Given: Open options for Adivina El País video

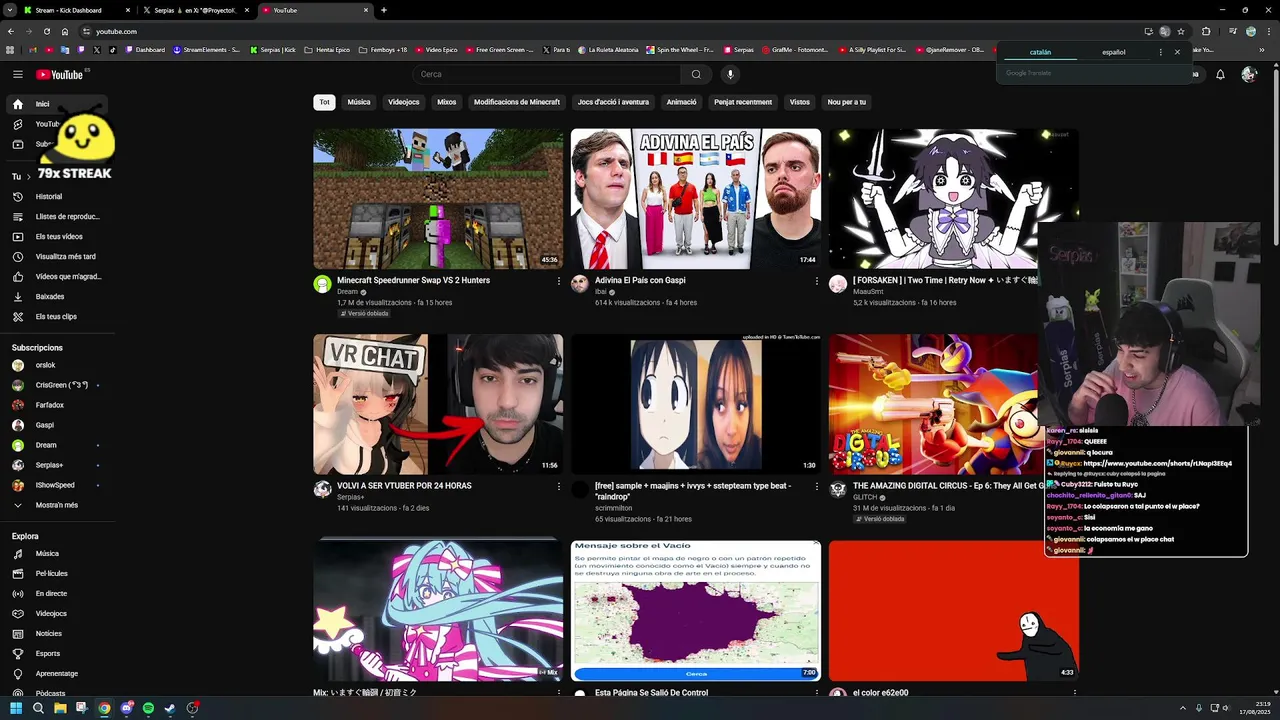Looking at the screenshot, I should [817, 281].
